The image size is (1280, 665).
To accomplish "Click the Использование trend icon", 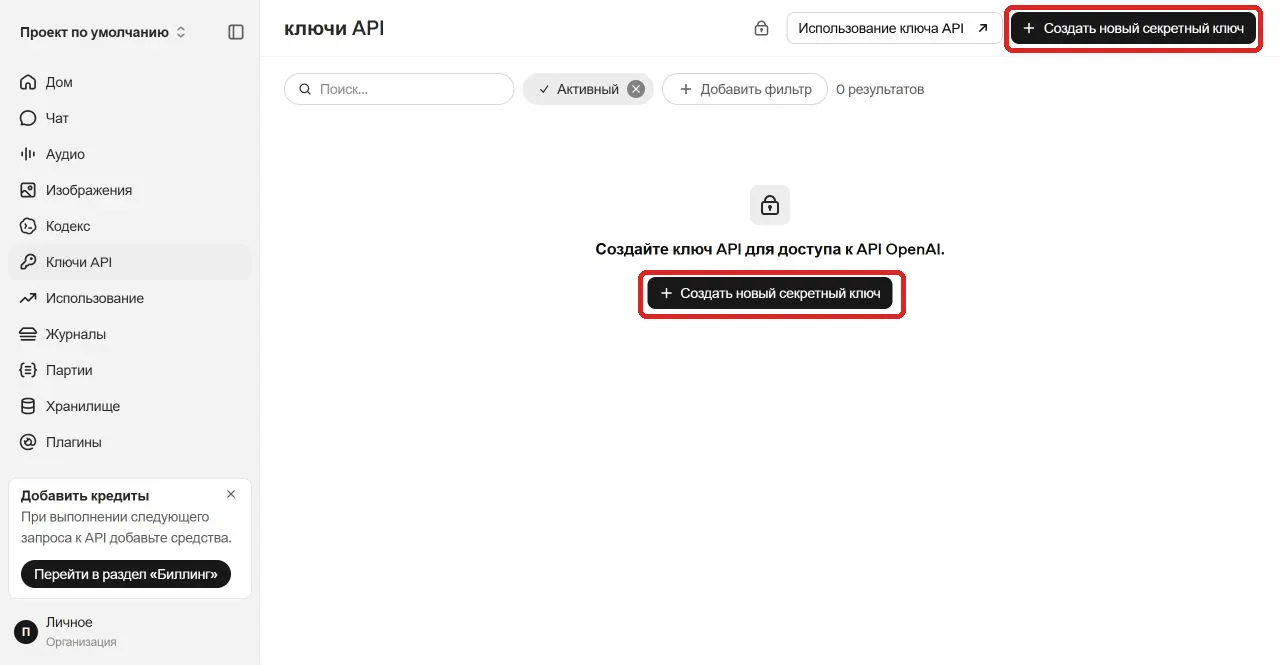I will coord(28,298).
